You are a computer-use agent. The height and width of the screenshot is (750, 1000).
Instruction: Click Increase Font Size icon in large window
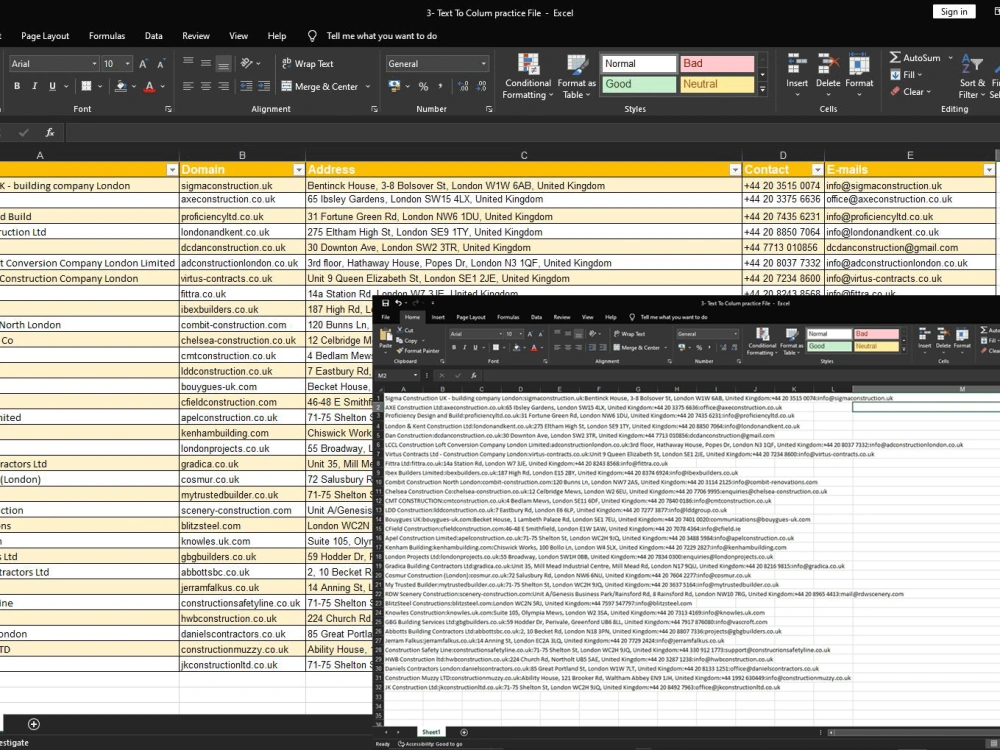[x=143, y=64]
